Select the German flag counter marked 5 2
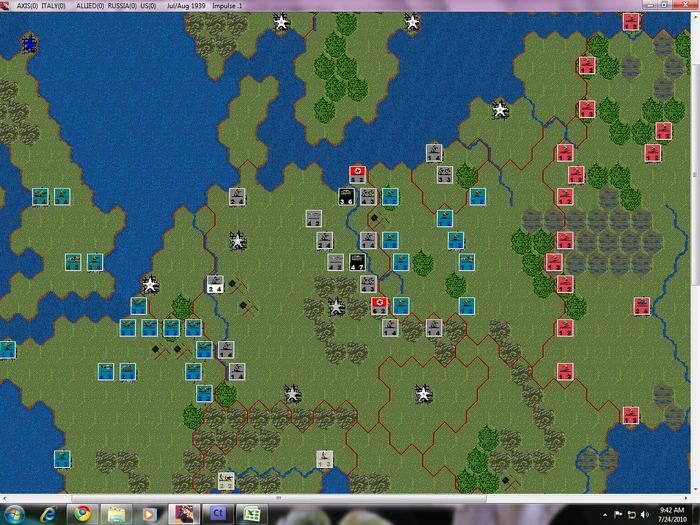Image resolution: width=700 pixels, height=525 pixels. tap(358, 175)
